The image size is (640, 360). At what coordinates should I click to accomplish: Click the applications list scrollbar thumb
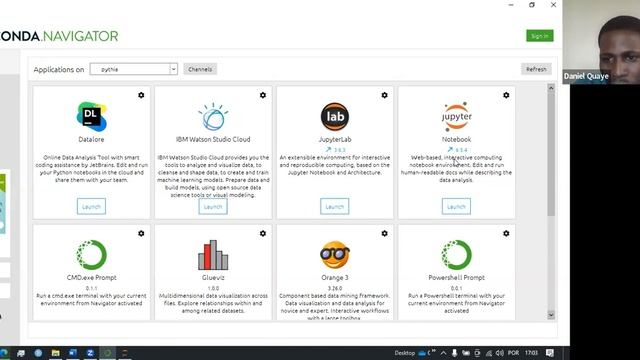(551, 154)
